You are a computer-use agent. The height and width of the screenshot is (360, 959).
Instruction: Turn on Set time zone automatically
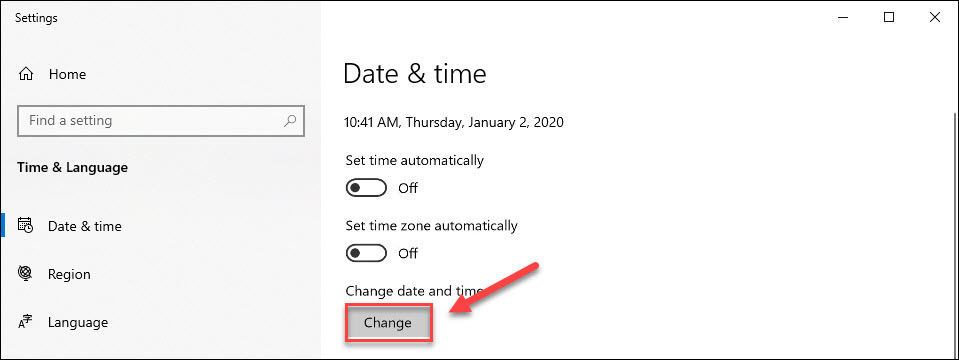(366, 252)
